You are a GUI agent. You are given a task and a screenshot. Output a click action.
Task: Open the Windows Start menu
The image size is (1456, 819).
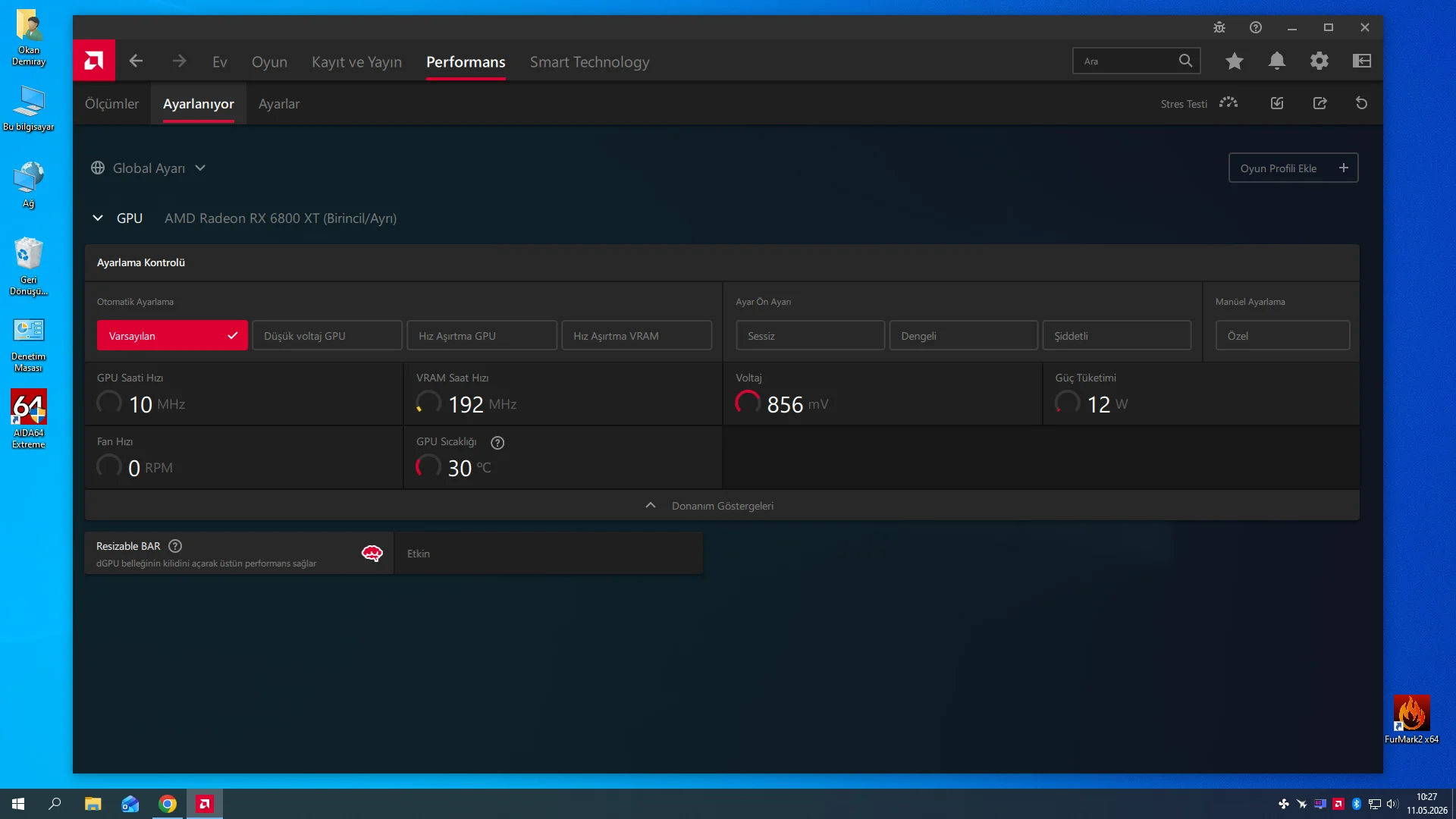(18, 804)
